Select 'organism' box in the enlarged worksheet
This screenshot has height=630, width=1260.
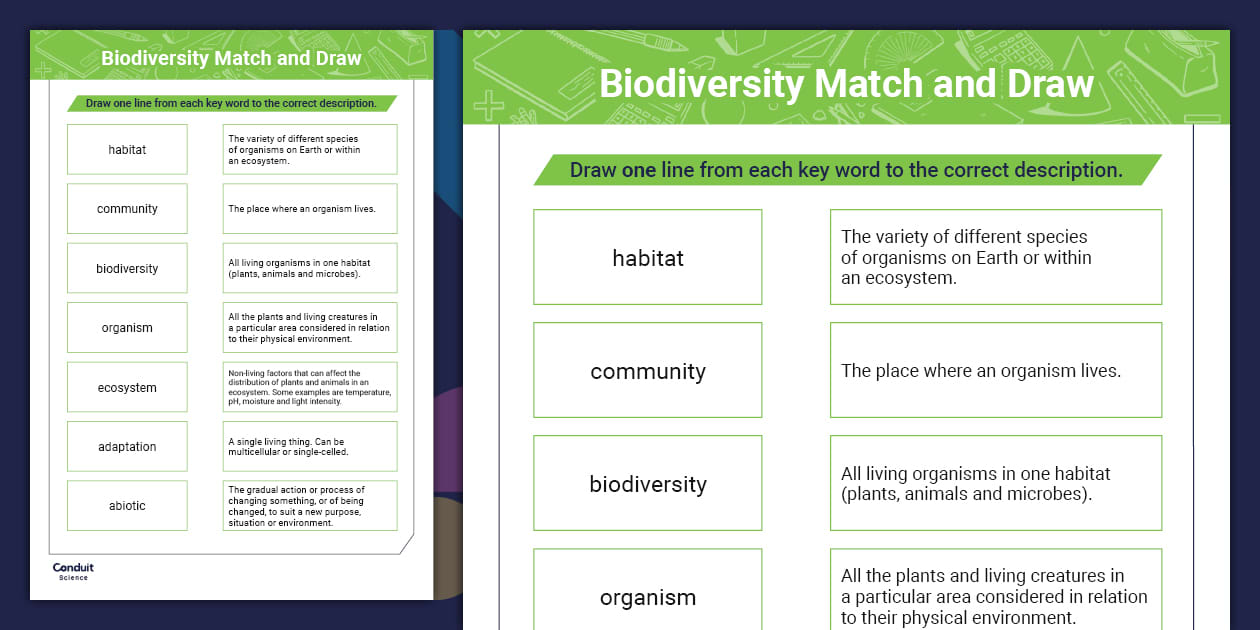(648, 596)
